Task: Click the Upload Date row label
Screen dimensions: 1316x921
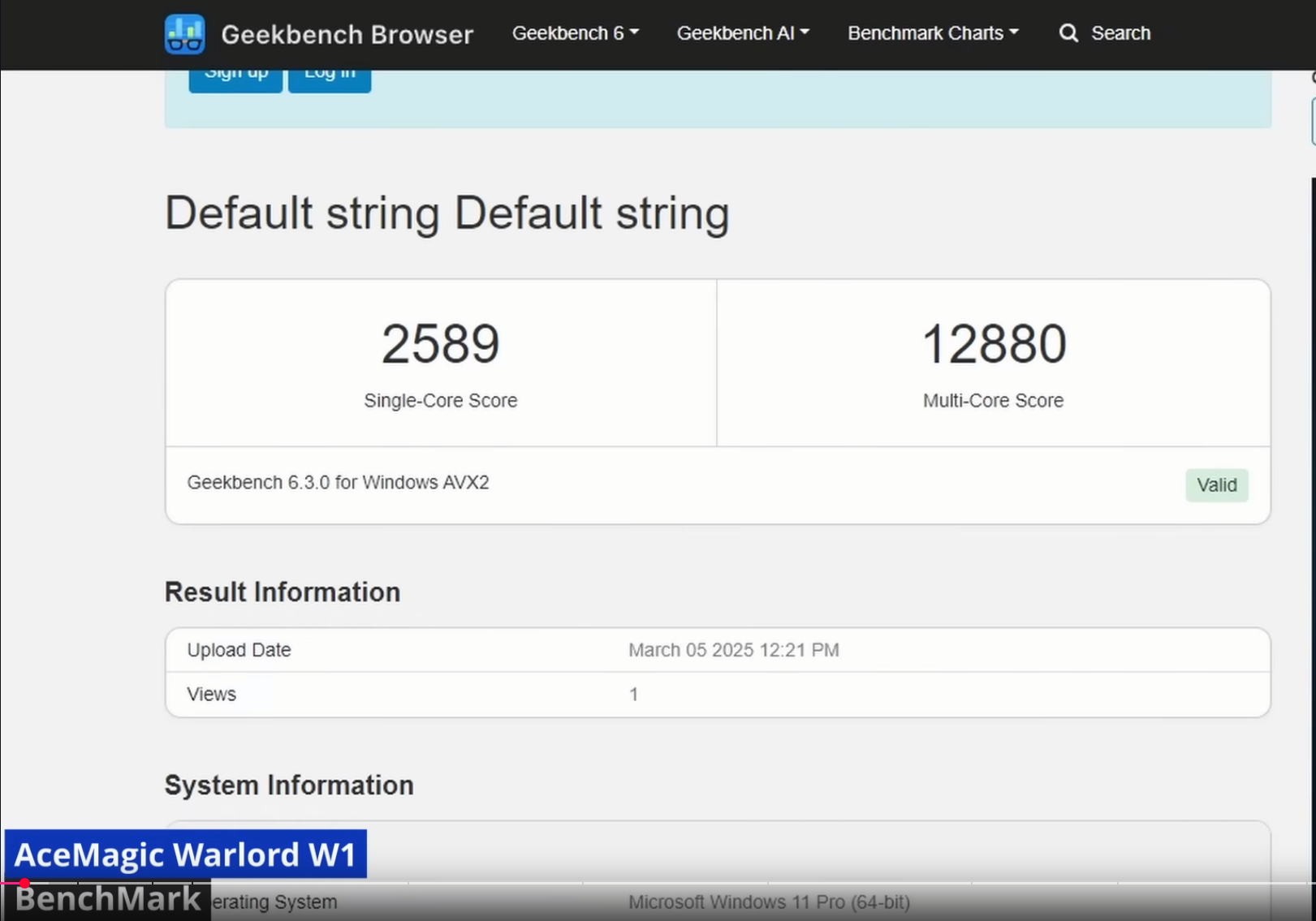Action: pos(239,650)
